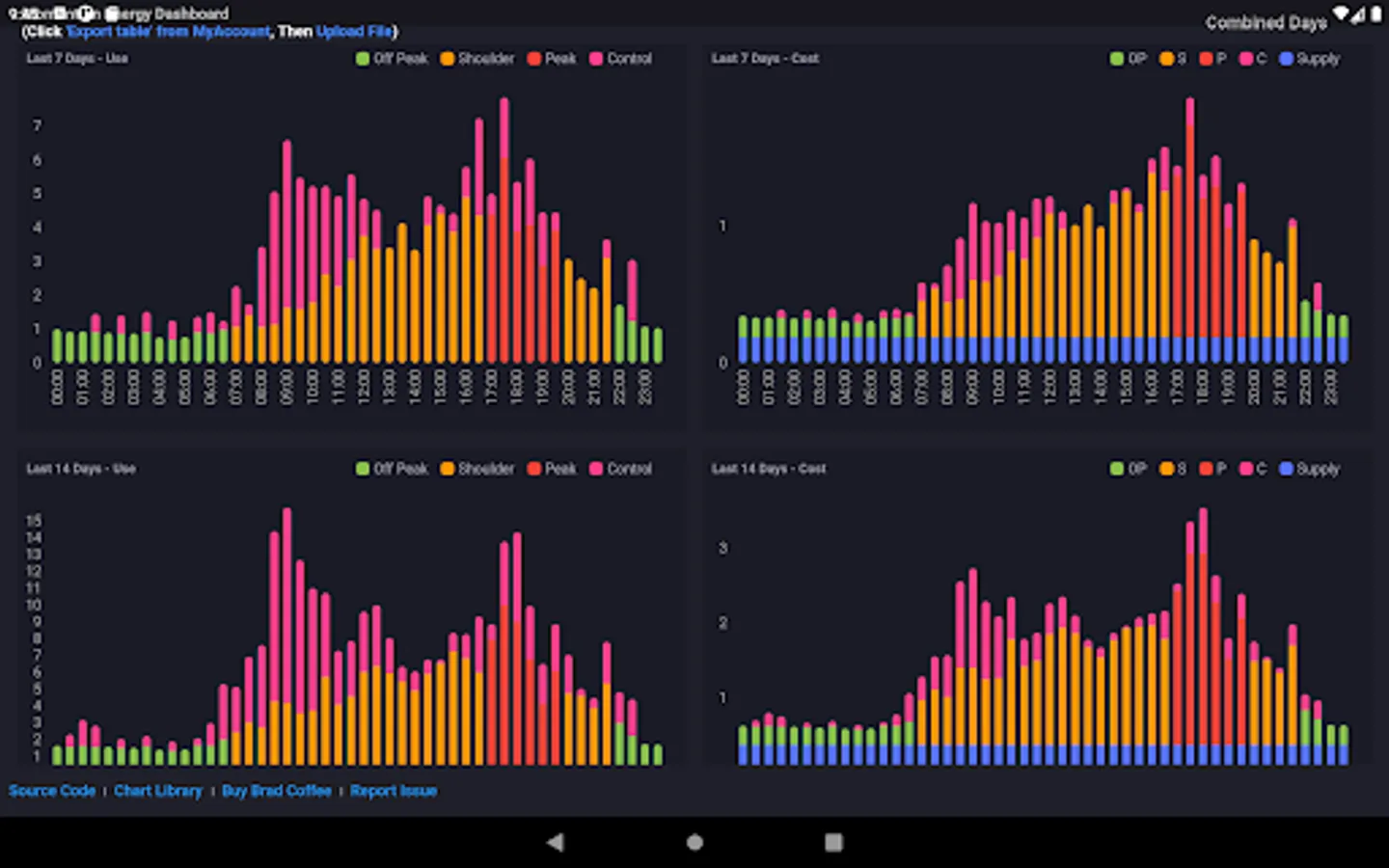Open the Report Issue link
This screenshot has height=868, width=1389.
[394, 791]
